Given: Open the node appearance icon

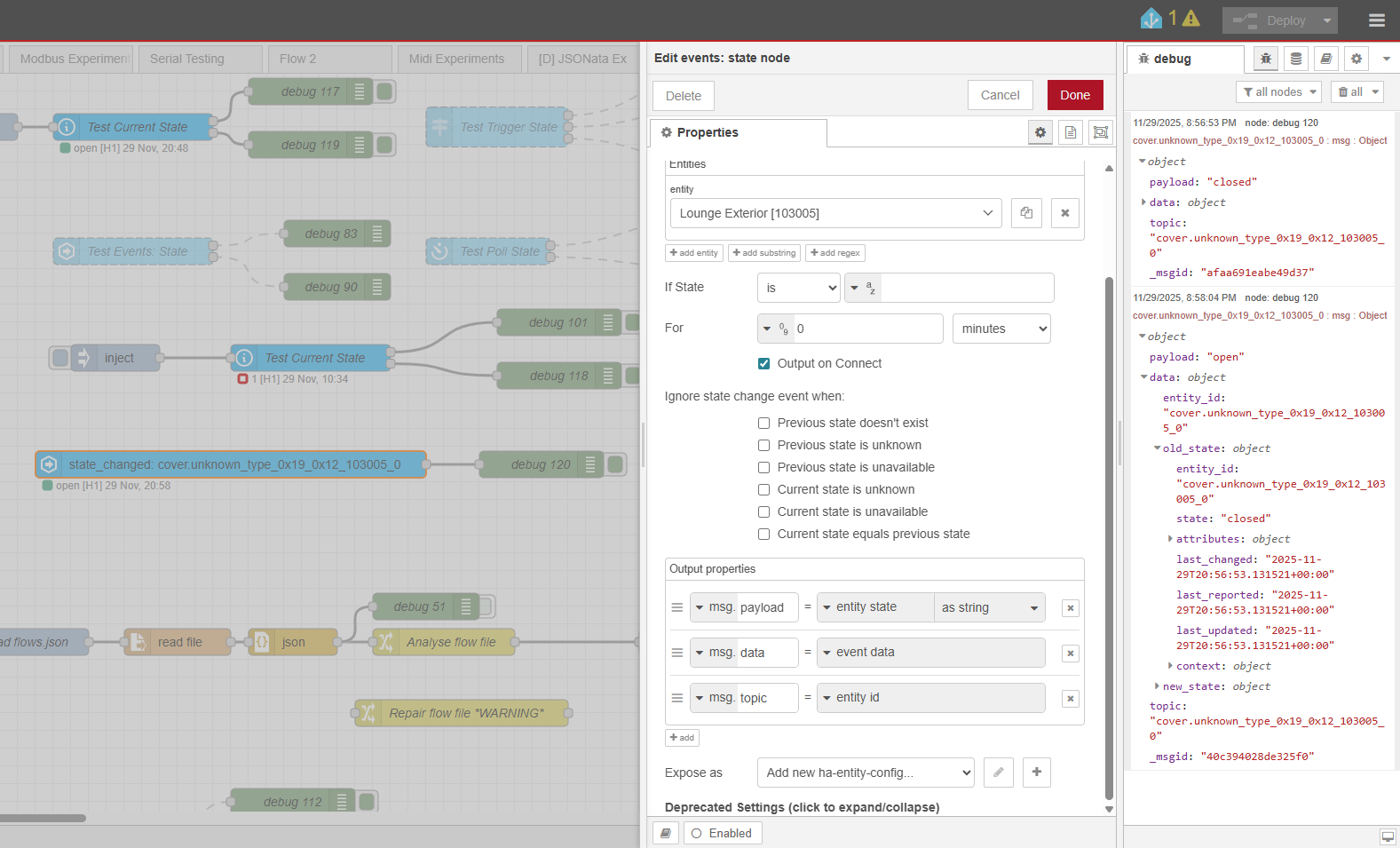Looking at the screenshot, I should (x=1101, y=132).
